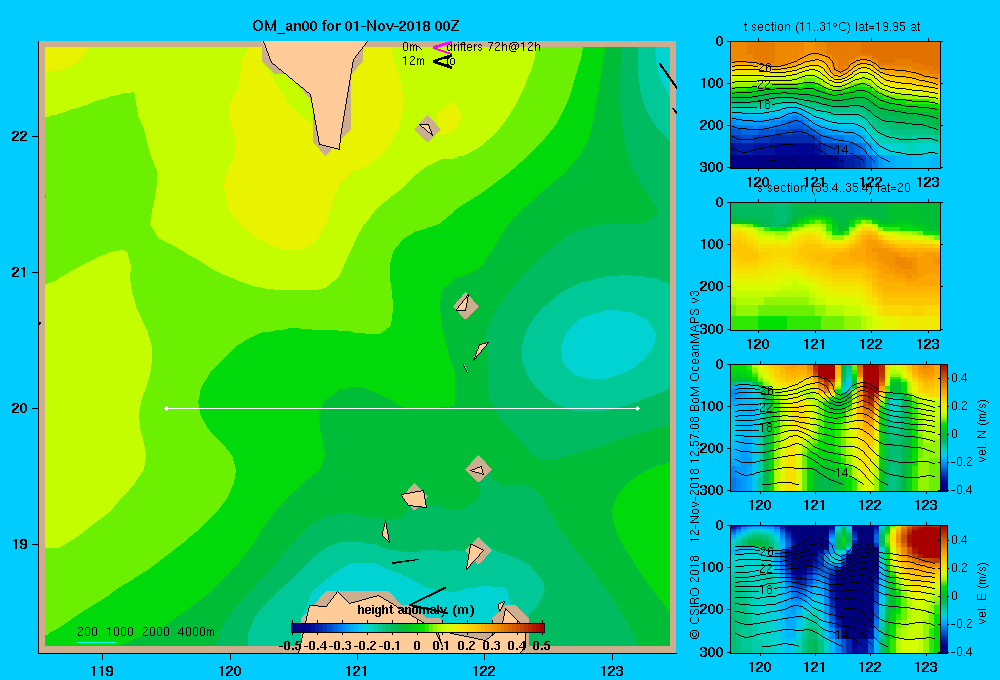The height and width of the screenshot is (680, 1000).
Task: Click the longitude 123 label on the main map
Action: tap(612, 670)
